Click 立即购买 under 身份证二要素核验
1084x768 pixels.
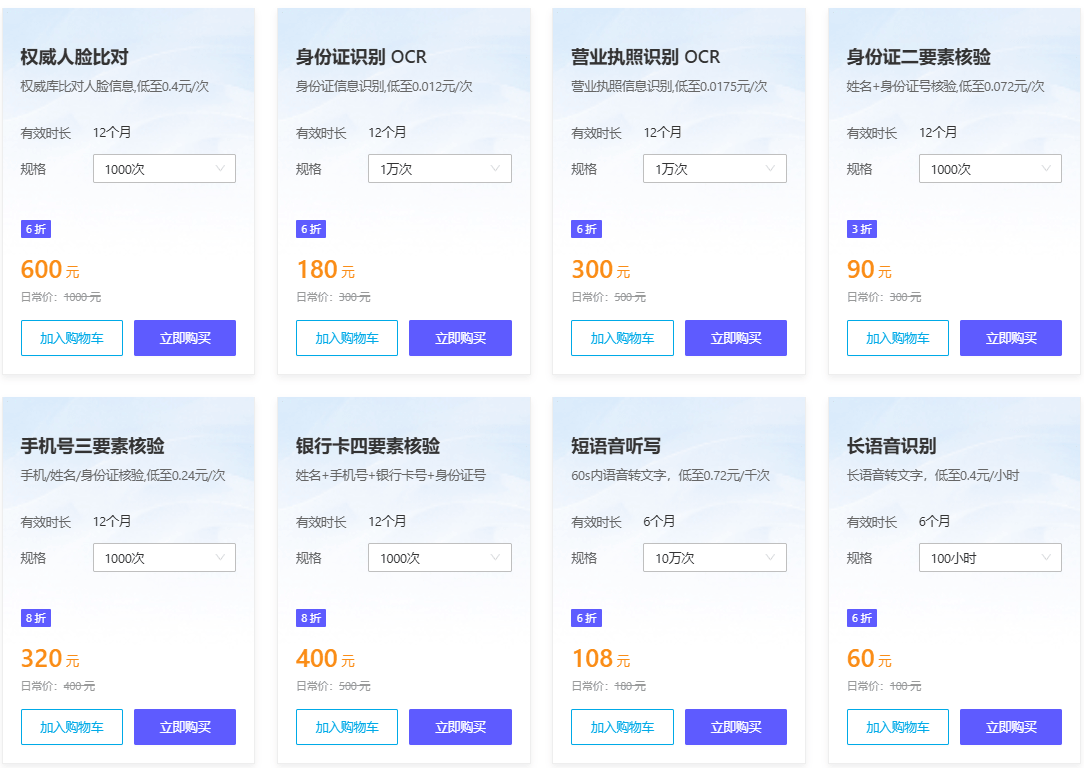[1010, 338]
